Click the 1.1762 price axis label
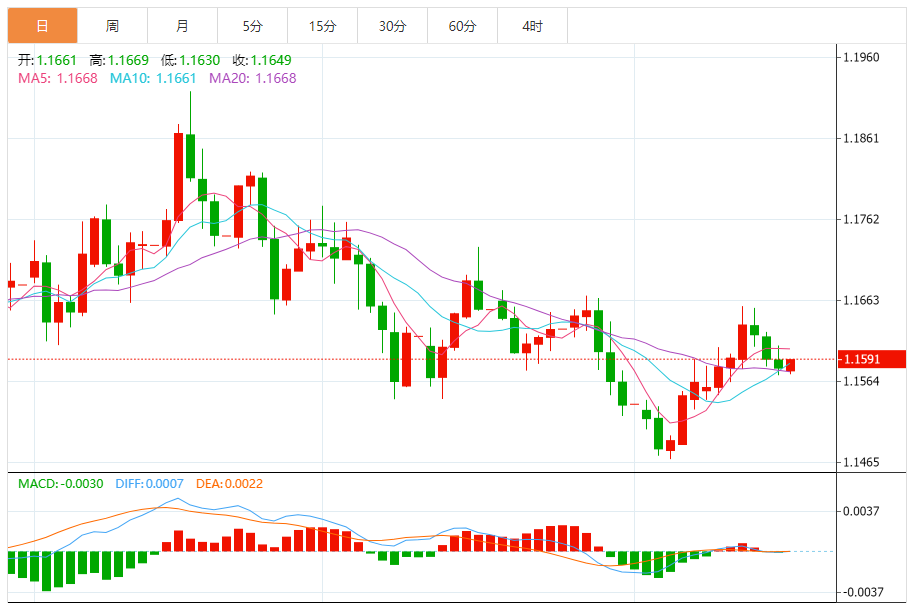Image resolution: width=915 pixels, height=603 pixels. pyautogui.click(x=861, y=219)
